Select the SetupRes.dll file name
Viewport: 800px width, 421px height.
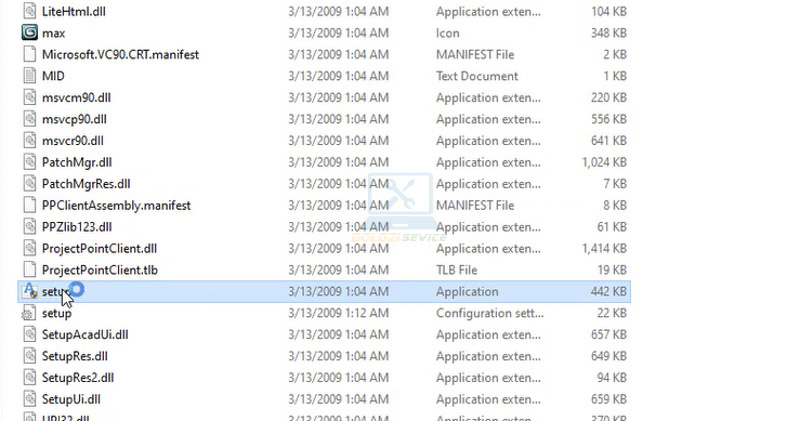click(74, 356)
